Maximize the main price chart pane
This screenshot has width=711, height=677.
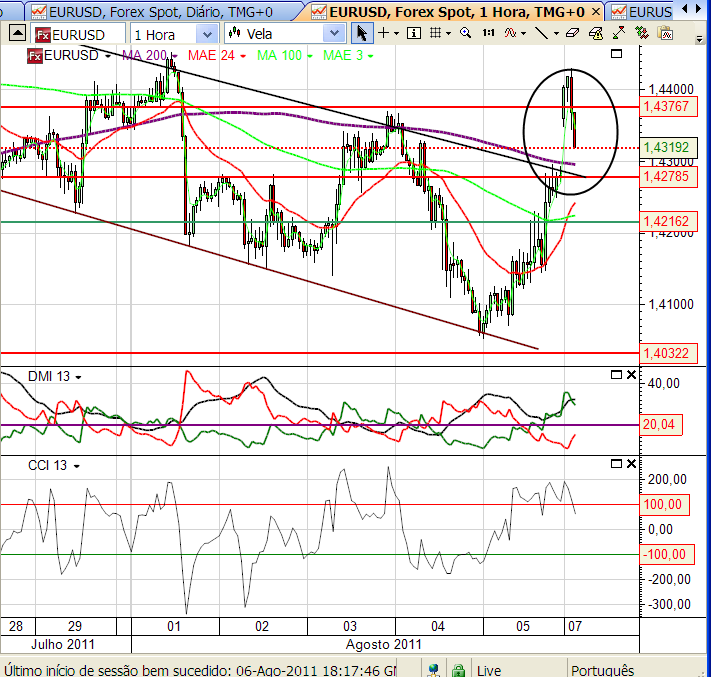click(616, 54)
